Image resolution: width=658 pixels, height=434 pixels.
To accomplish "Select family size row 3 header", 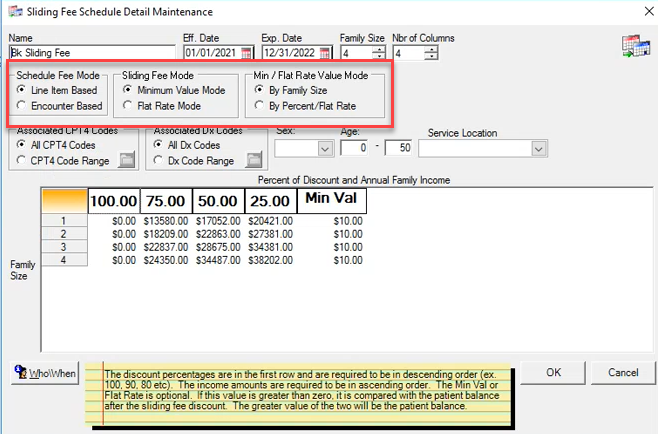I will pos(64,247).
